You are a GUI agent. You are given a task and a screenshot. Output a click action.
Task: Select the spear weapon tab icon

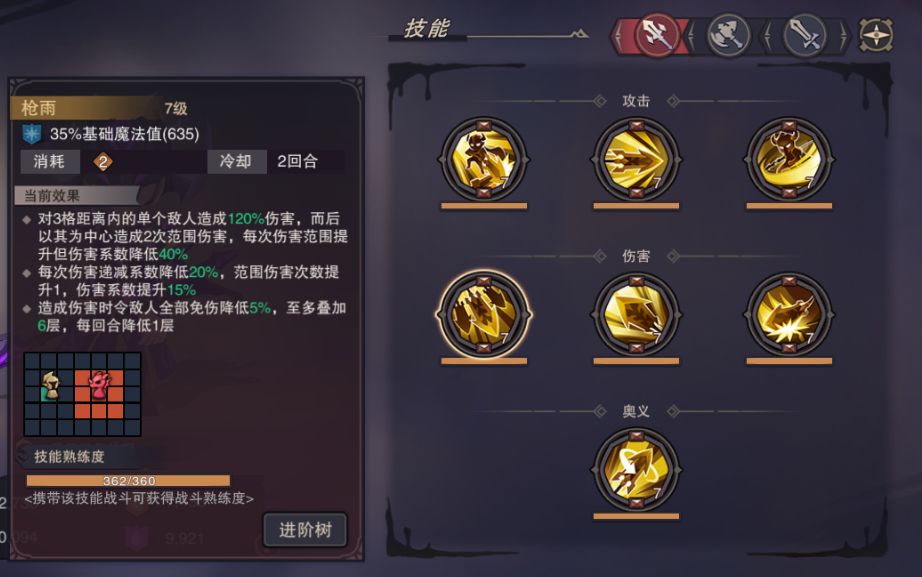[x=657, y=35]
